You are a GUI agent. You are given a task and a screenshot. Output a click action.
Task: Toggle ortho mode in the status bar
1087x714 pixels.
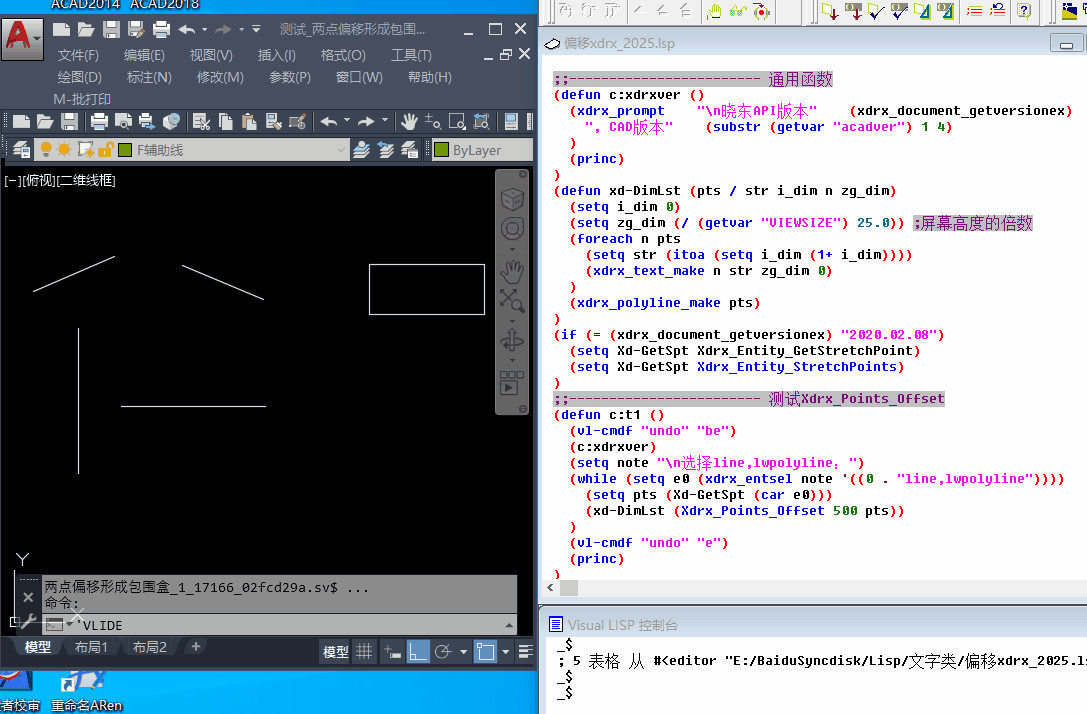pyautogui.click(x=418, y=652)
